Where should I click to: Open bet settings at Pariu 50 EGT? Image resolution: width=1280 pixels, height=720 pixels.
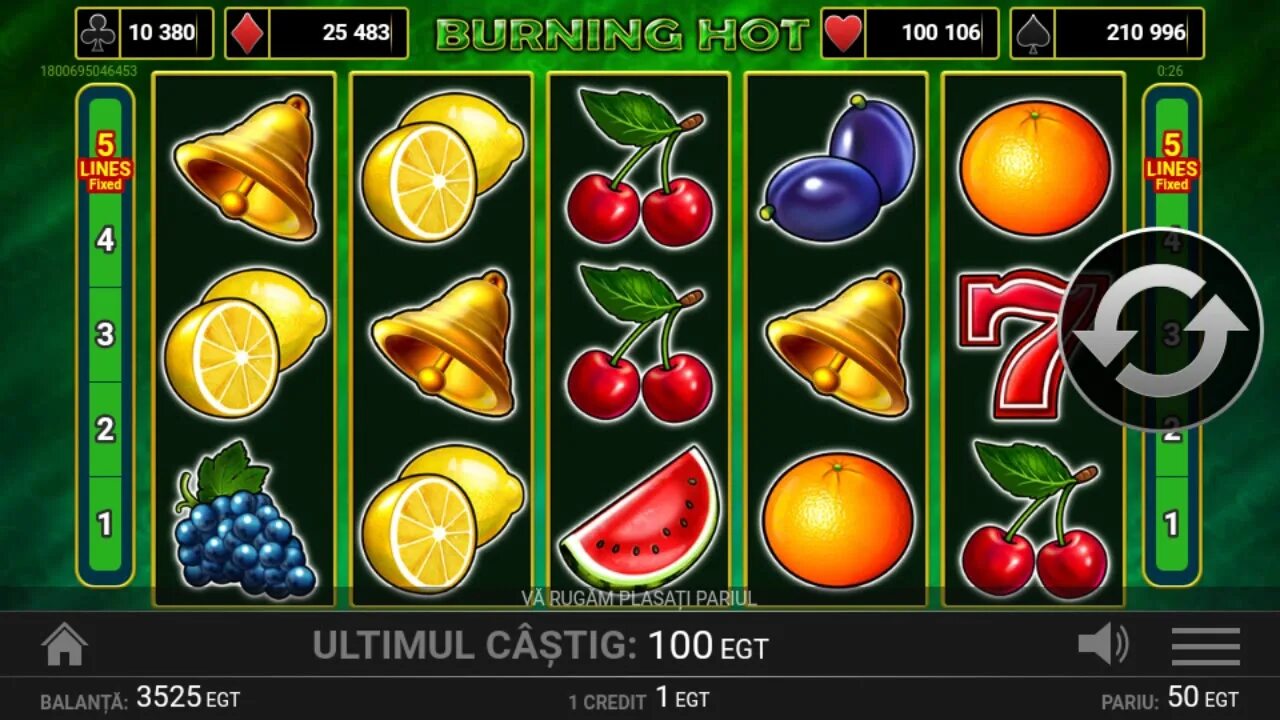(x=1170, y=699)
